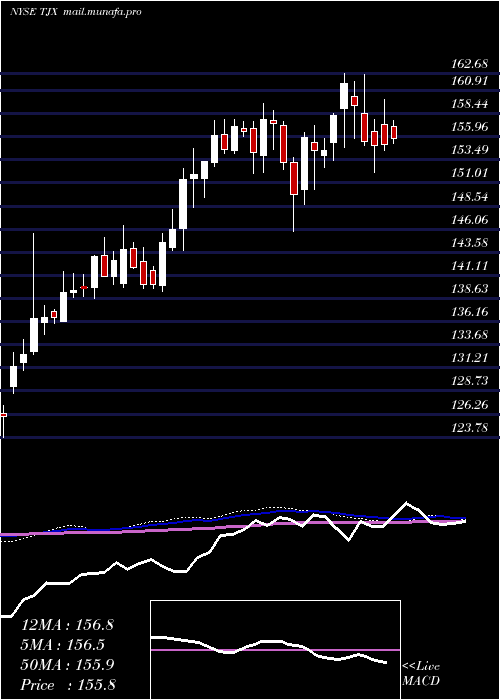Click the 136.16 price level label
Image resolution: width=500 pixels, height=700 pixels.
coord(469,312)
